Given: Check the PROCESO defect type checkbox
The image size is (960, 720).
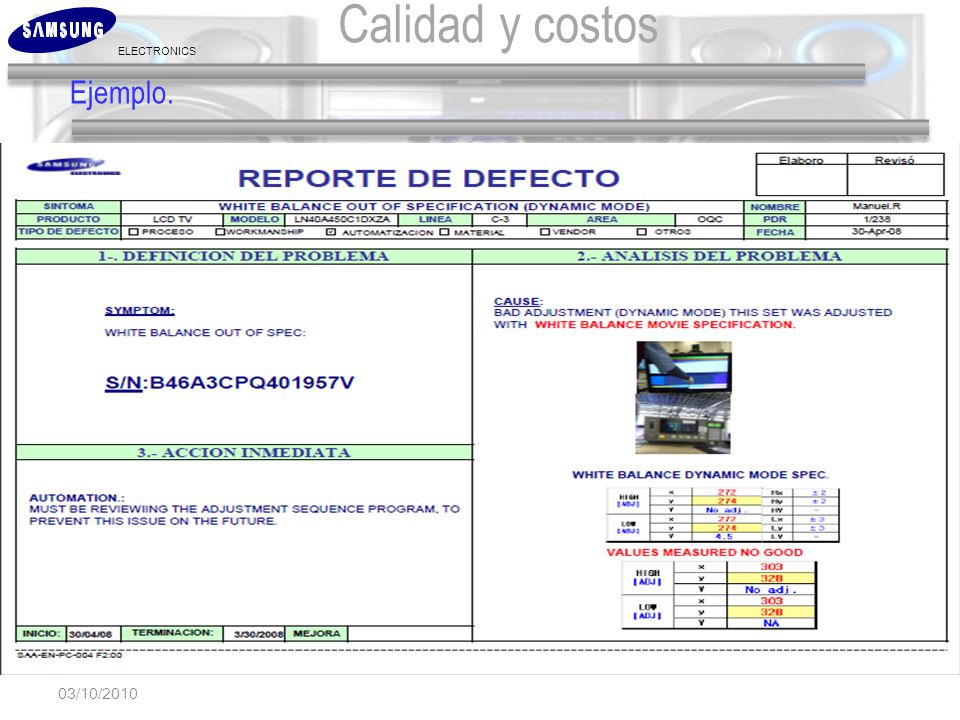Looking at the screenshot, I should pyautogui.click(x=134, y=232).
